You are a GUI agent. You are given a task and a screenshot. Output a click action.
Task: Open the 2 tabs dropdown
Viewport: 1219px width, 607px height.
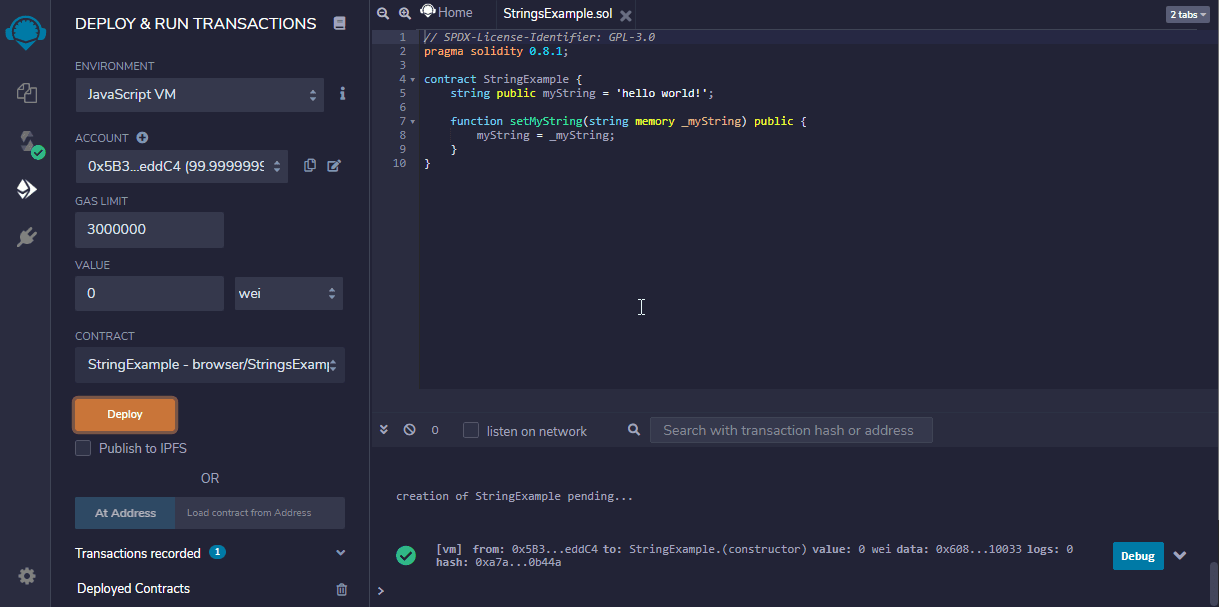click(1188, 14)
